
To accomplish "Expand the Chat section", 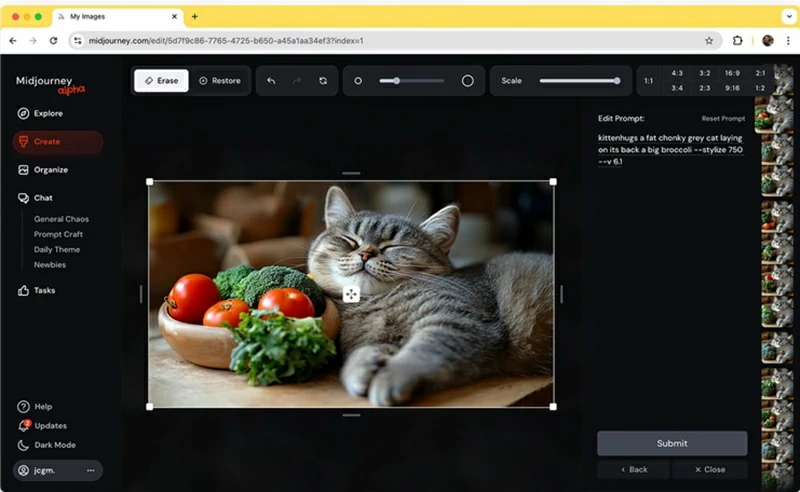I will (43, 198).
